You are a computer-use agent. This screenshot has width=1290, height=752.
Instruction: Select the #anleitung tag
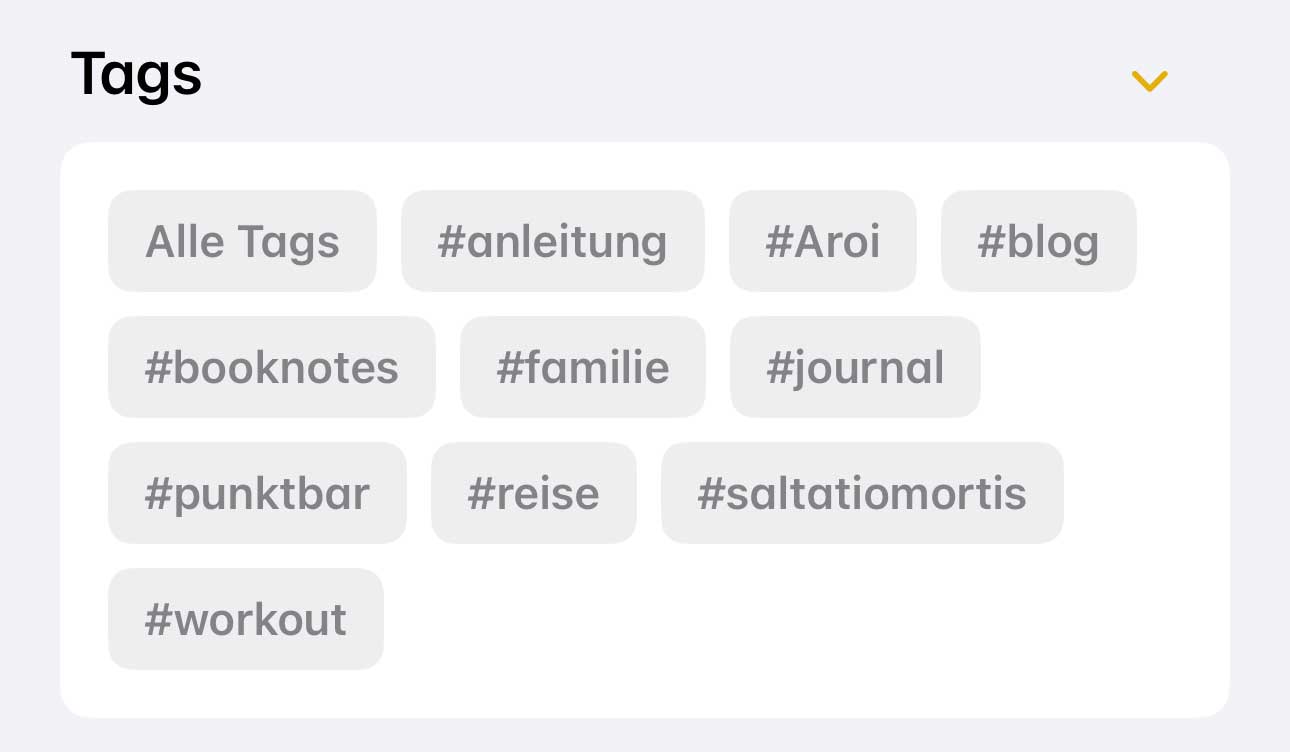click(553, 241)
